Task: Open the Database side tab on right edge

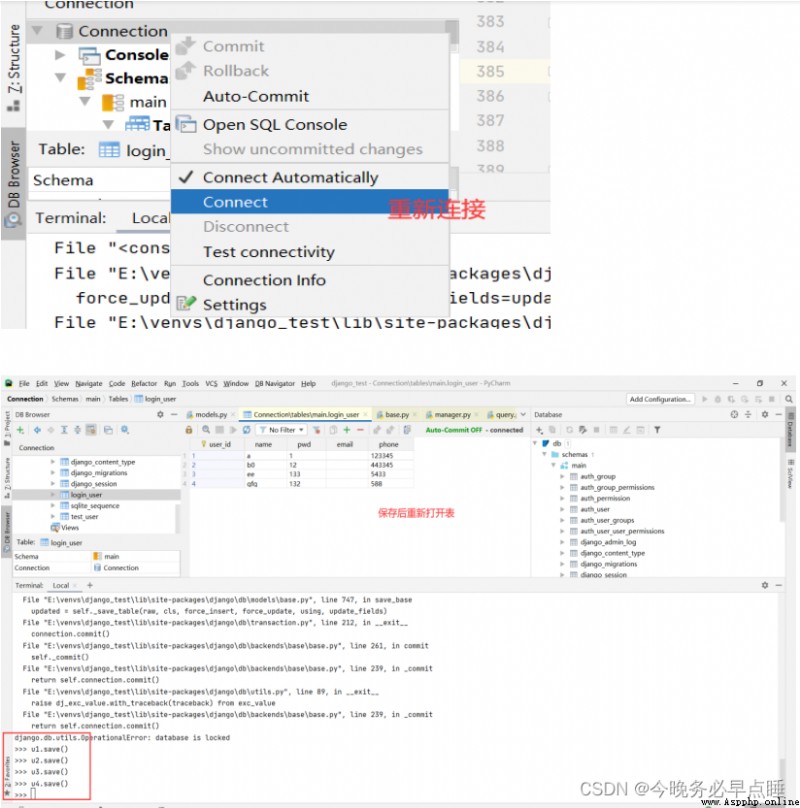Action: (x=790, y=429)
